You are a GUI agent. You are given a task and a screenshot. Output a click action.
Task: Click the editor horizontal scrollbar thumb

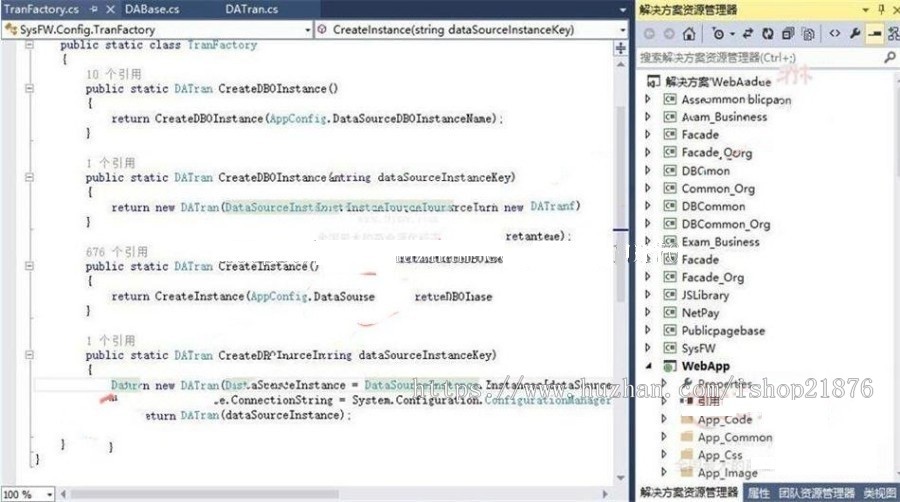click(204, 494)
